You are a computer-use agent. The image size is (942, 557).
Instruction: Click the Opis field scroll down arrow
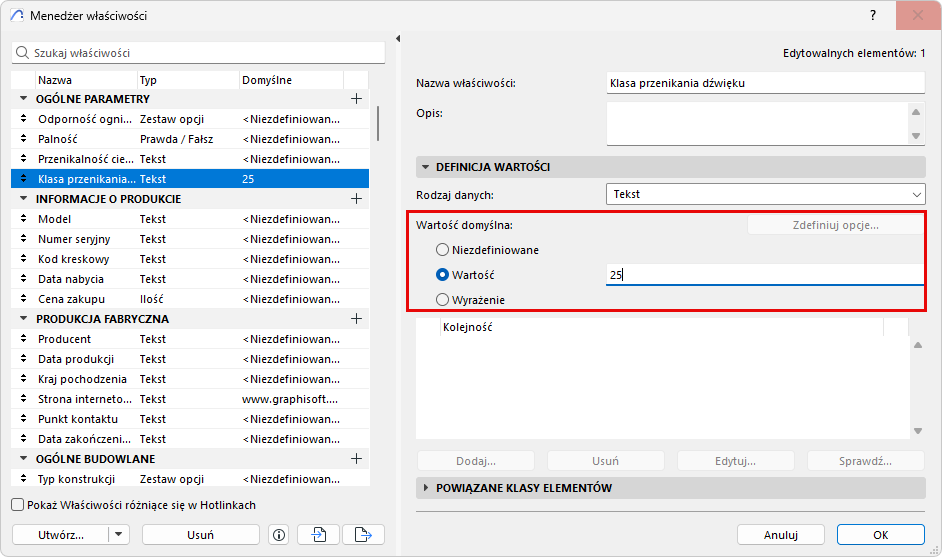click(916, 136)
